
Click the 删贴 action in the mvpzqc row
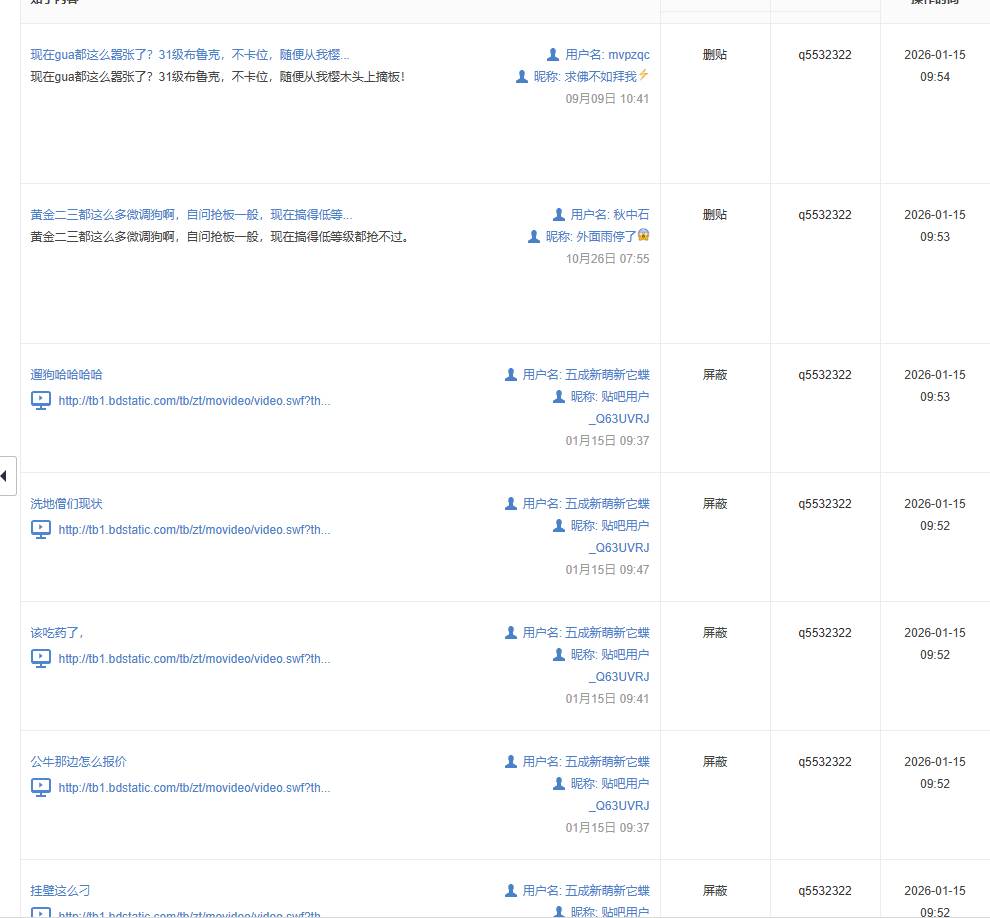715,55
